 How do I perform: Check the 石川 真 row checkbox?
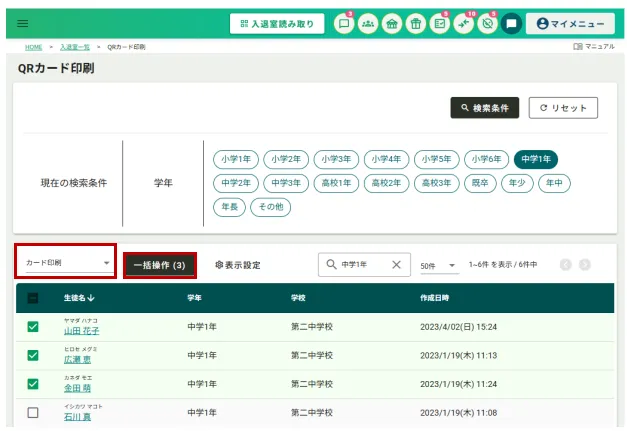coord(33,412)
